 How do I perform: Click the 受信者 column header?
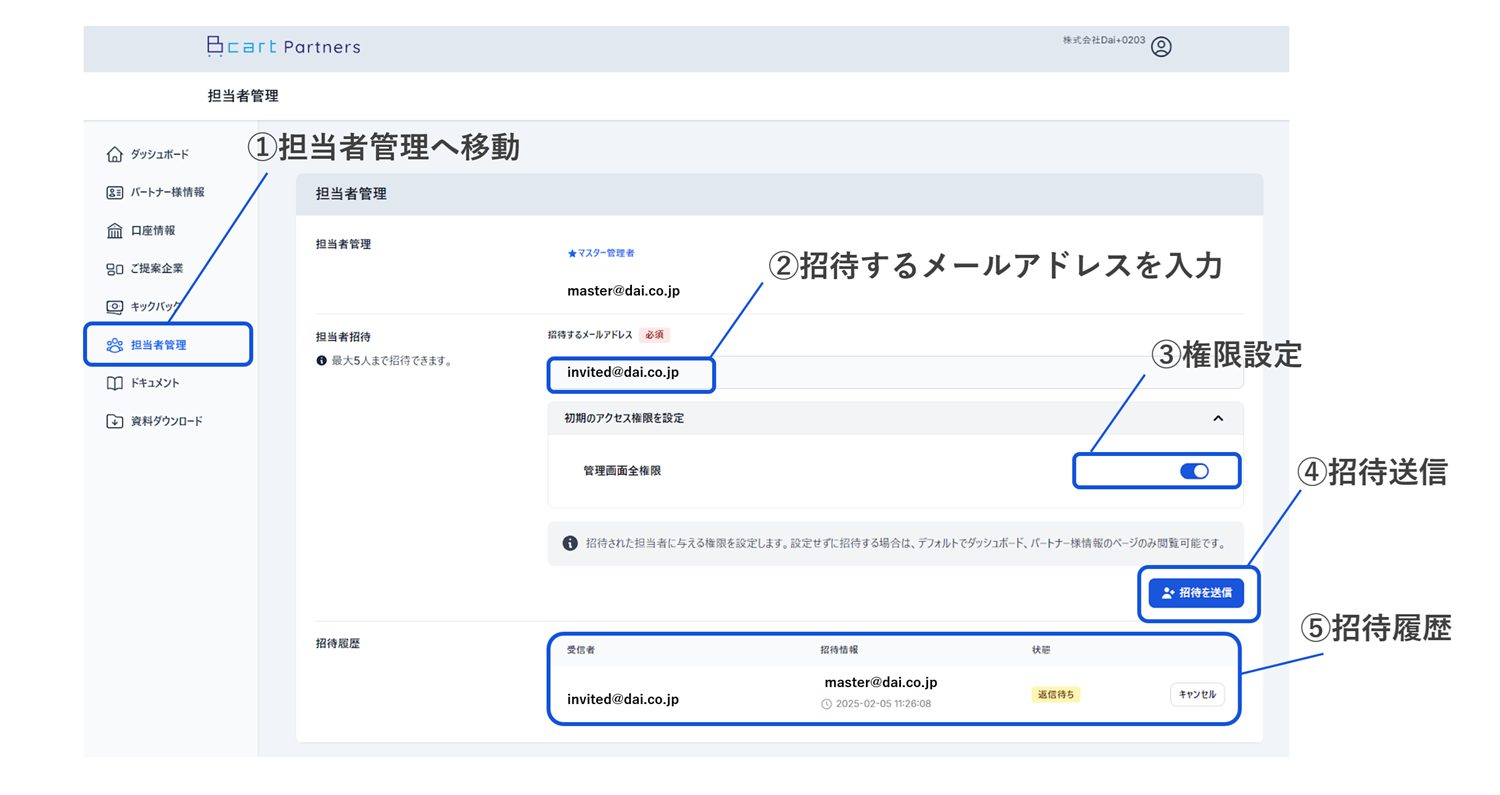580,650
